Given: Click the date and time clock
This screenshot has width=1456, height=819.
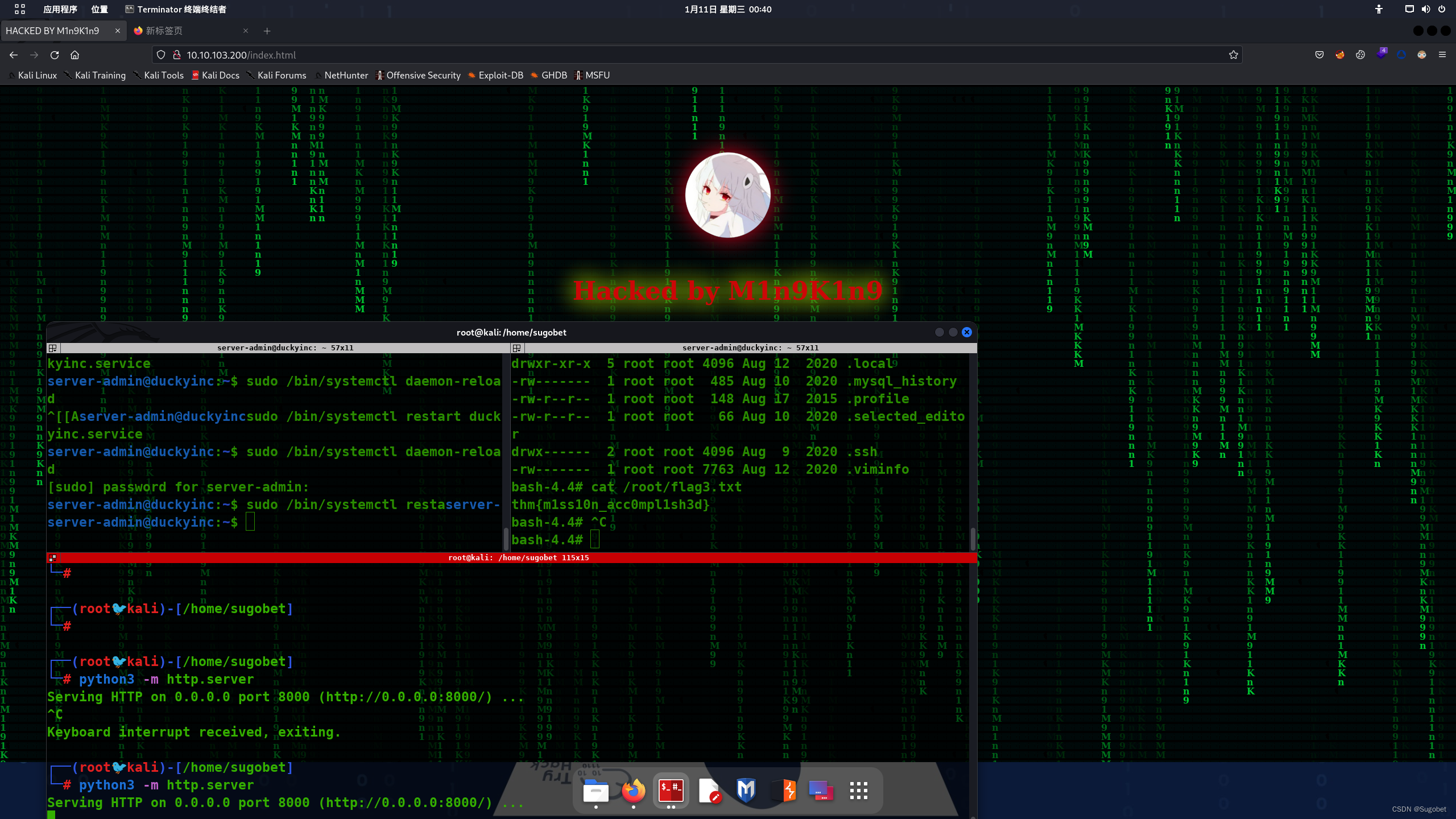Looking at the screenshot, I should [728, 9].
